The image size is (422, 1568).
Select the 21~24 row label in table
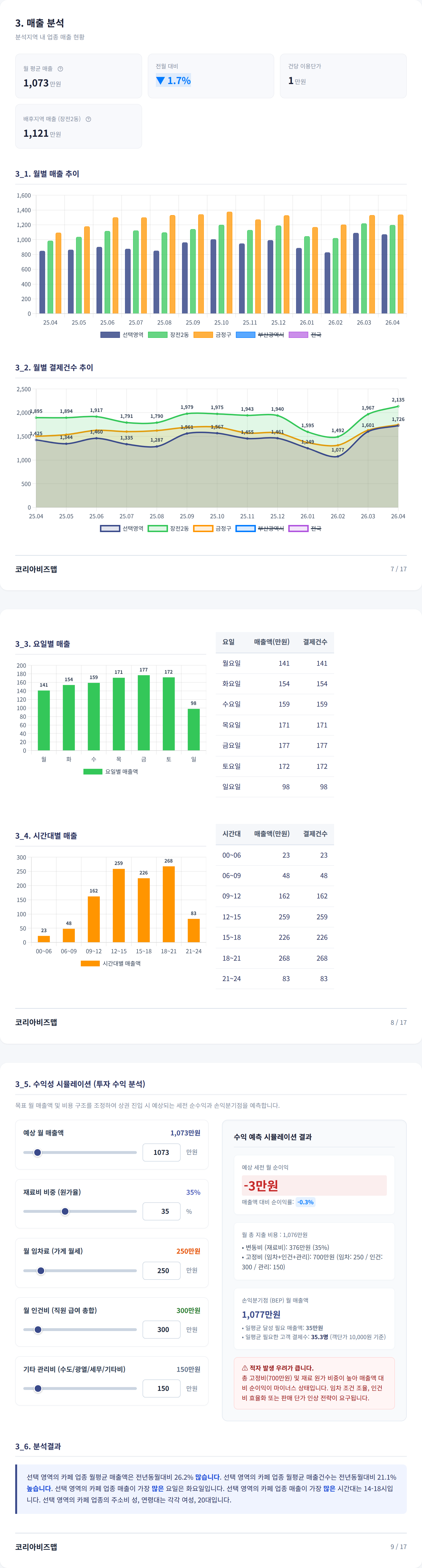(231, 979)
